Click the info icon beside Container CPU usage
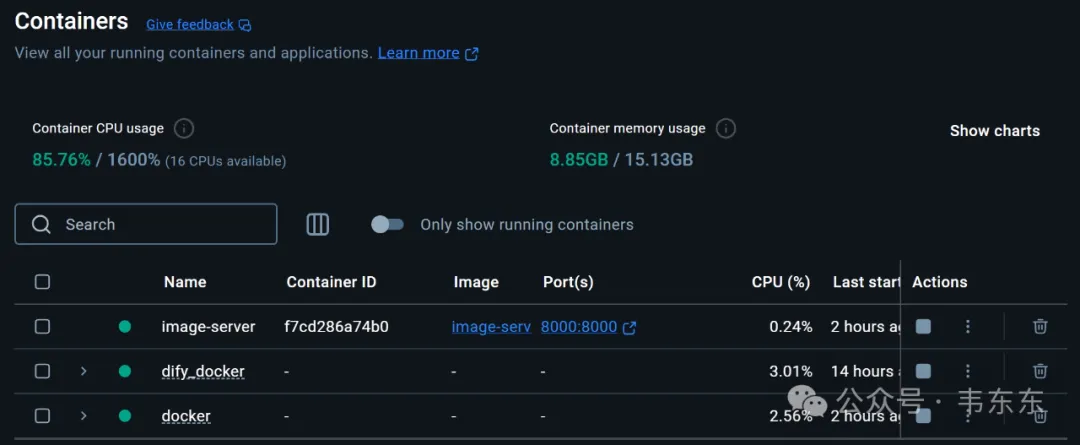The width and height of the screenshot is (1080, 445). click(x=184, y=128)
